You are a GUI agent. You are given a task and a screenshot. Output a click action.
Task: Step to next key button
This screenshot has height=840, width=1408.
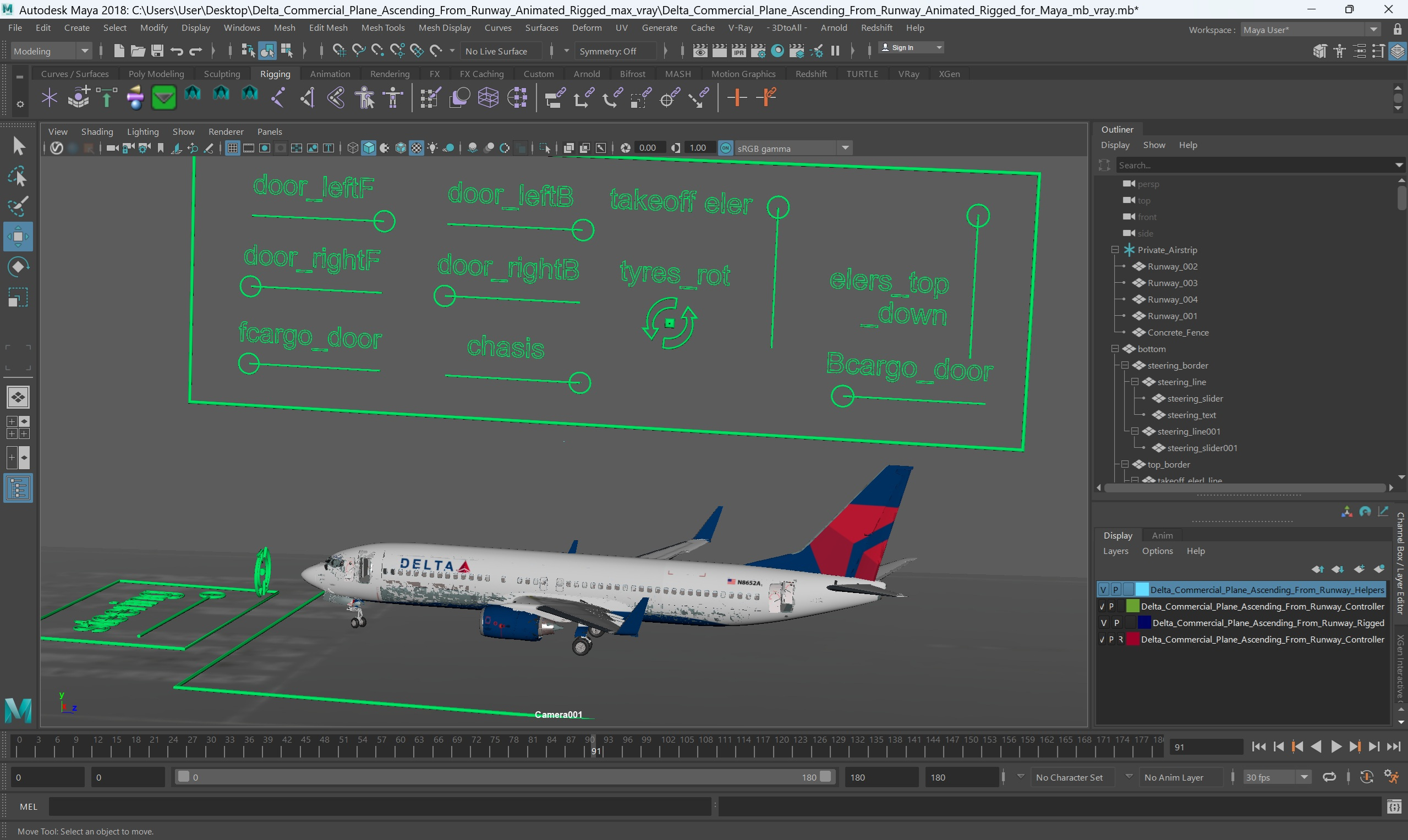1355,746
